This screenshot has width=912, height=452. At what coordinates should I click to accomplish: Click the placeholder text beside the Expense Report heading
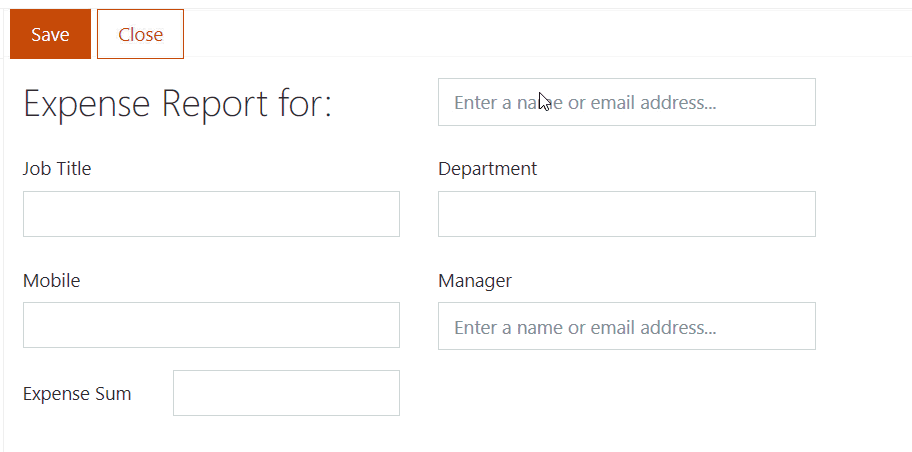(x=585, y=102)
